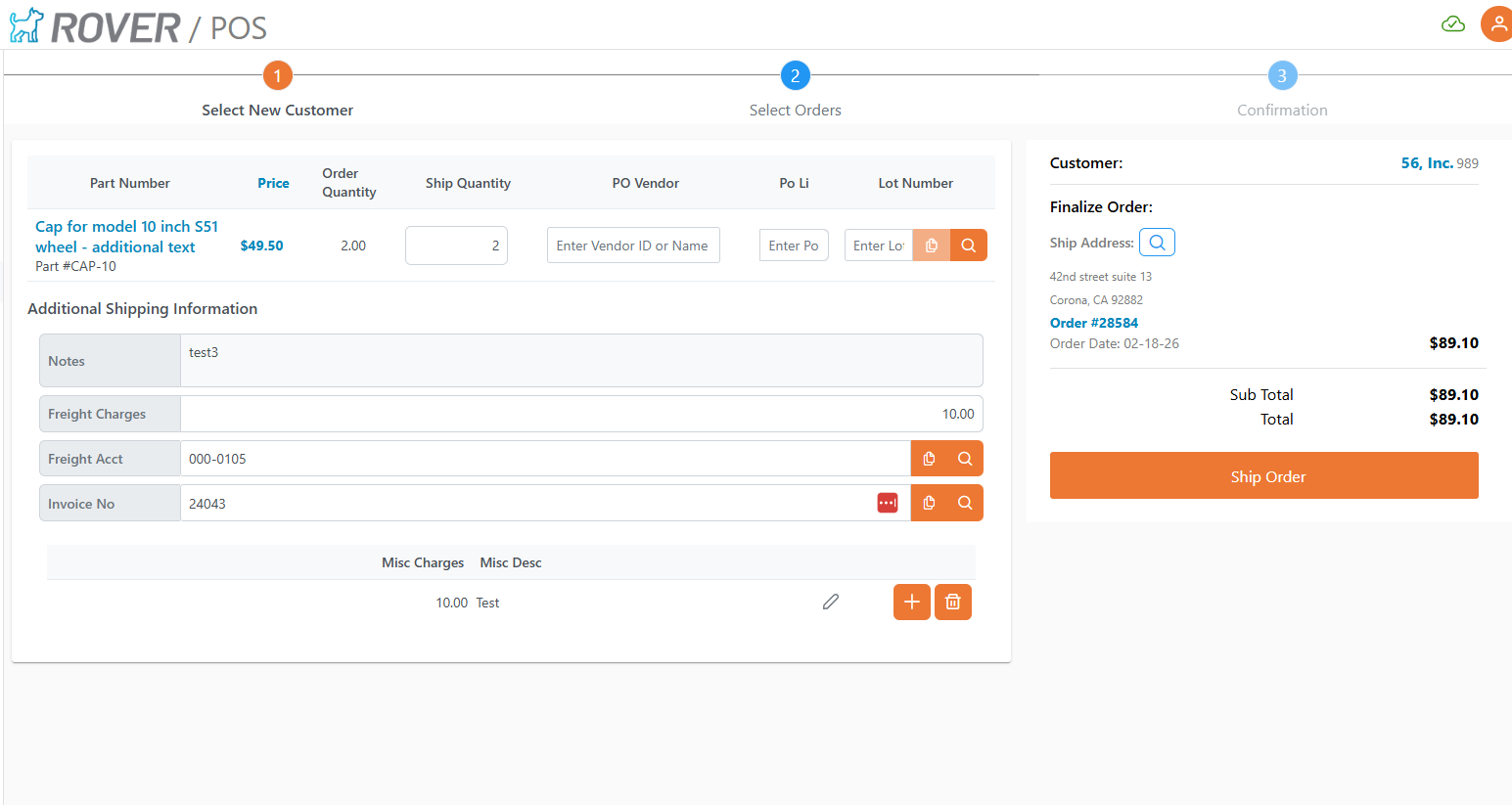Search Freight Acct with magnifier icon
The image size is (1512, 805).
(965, 459)
